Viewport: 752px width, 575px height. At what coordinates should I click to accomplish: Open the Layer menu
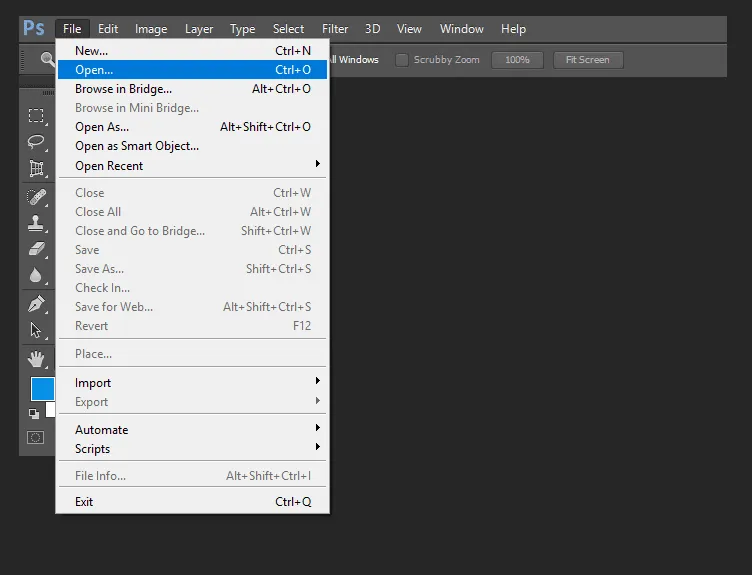(x=199, y=29)
